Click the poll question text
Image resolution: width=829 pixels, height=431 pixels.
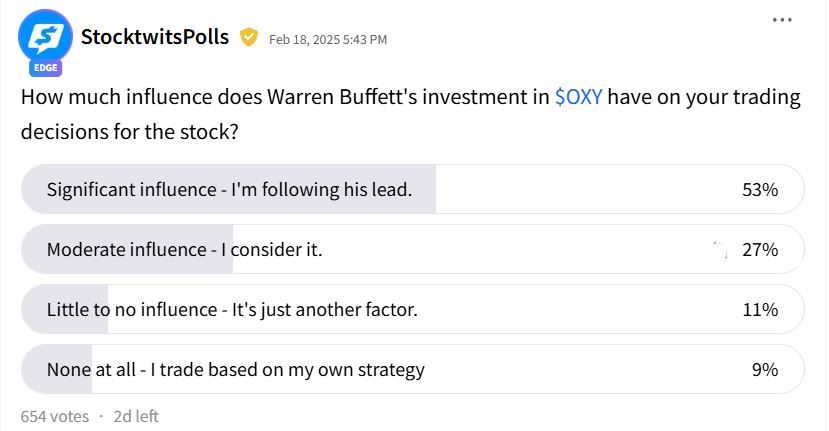(410, 114)
